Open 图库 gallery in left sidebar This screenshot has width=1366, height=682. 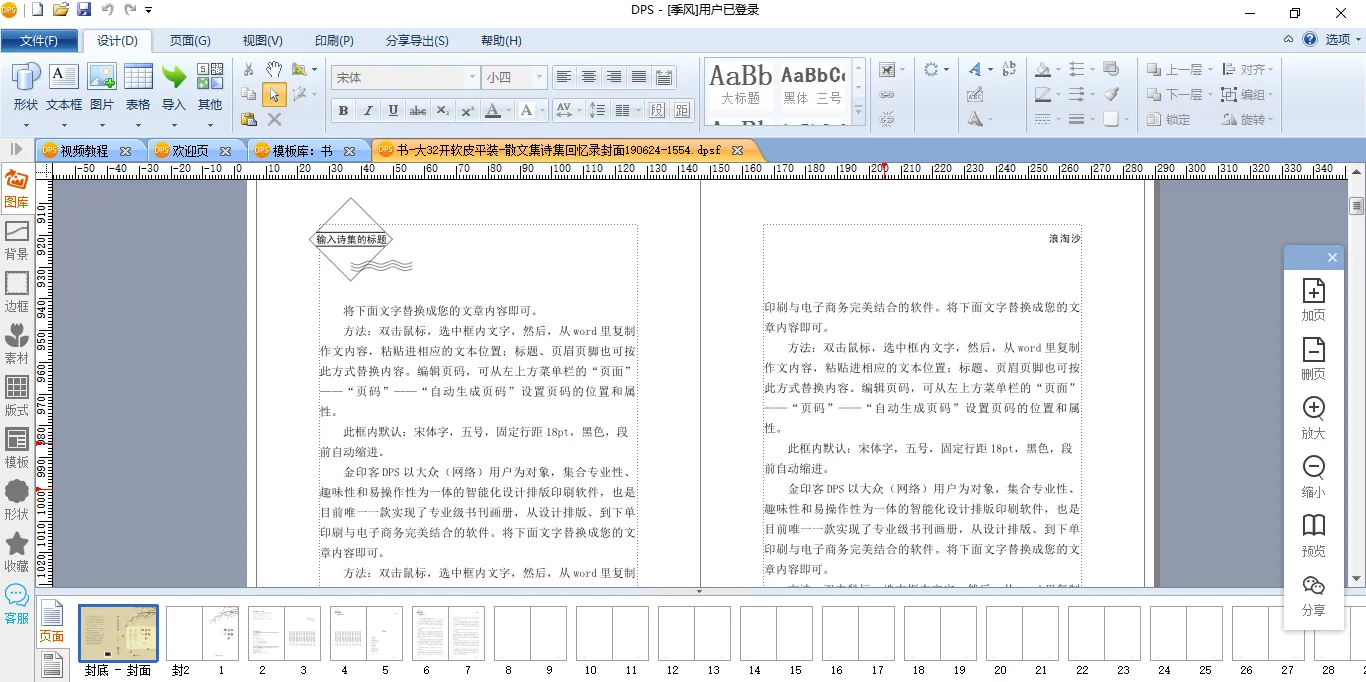tap(17, 188)
